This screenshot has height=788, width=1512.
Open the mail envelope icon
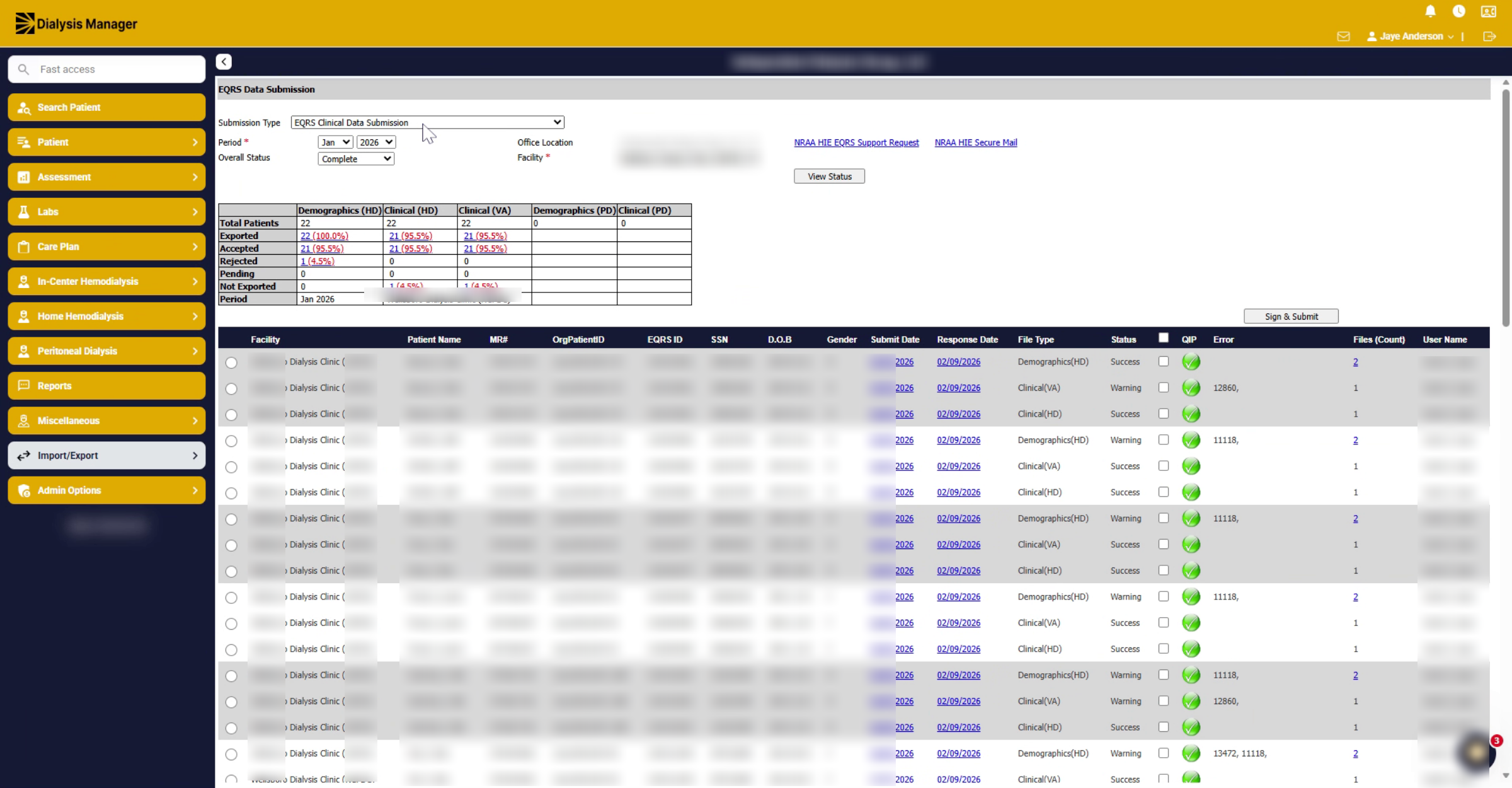(1343, 37)
